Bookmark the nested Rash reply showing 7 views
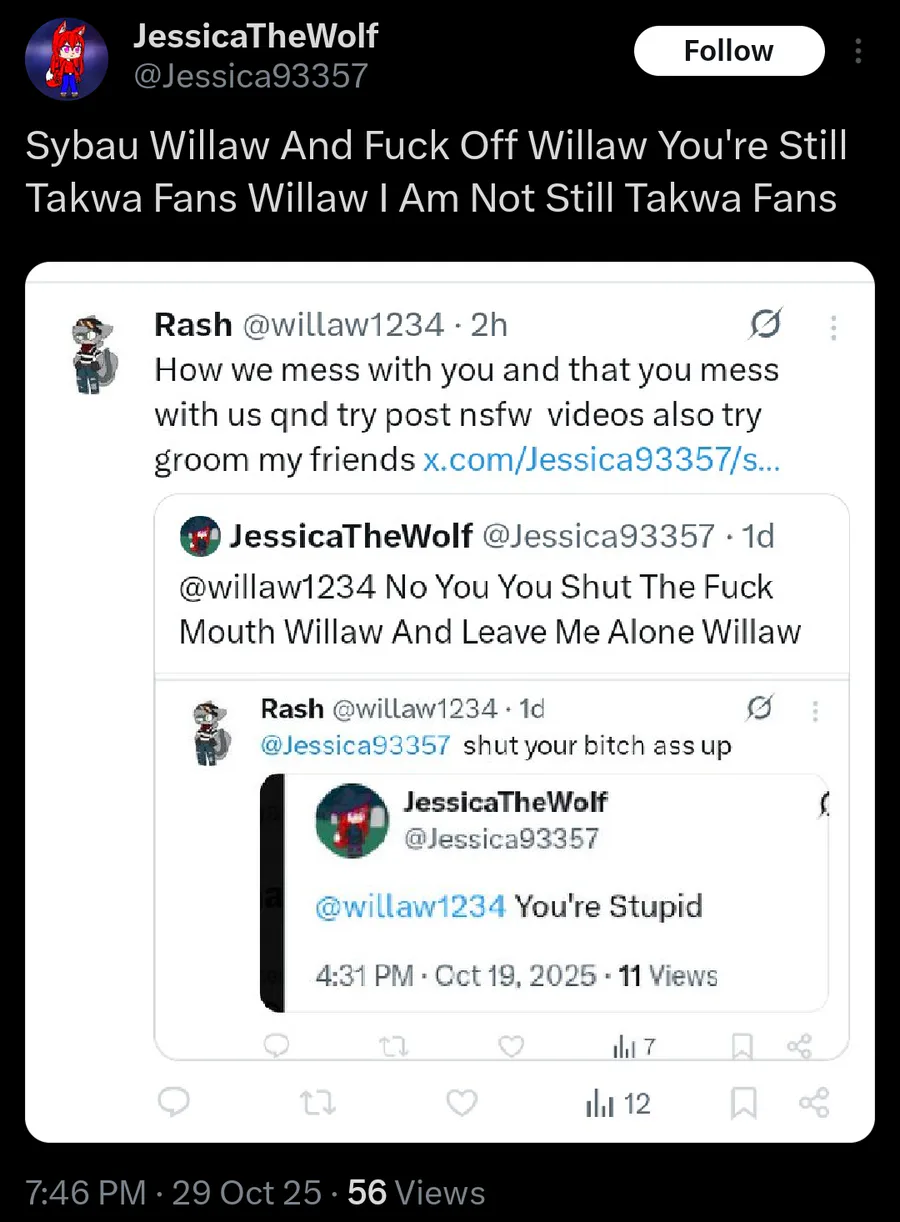This screenshot has height=1222, width=900. coord(742,1047)
